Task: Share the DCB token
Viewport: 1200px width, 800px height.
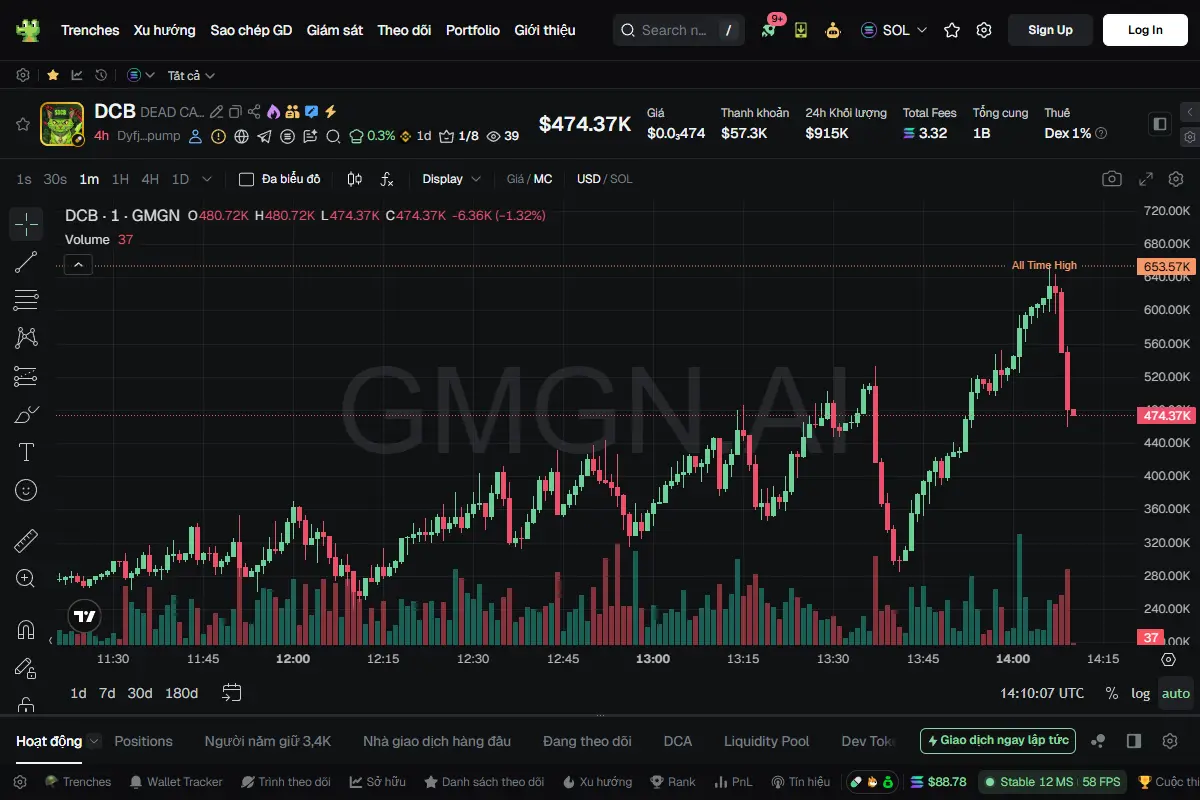Action: tap(254, 112)
